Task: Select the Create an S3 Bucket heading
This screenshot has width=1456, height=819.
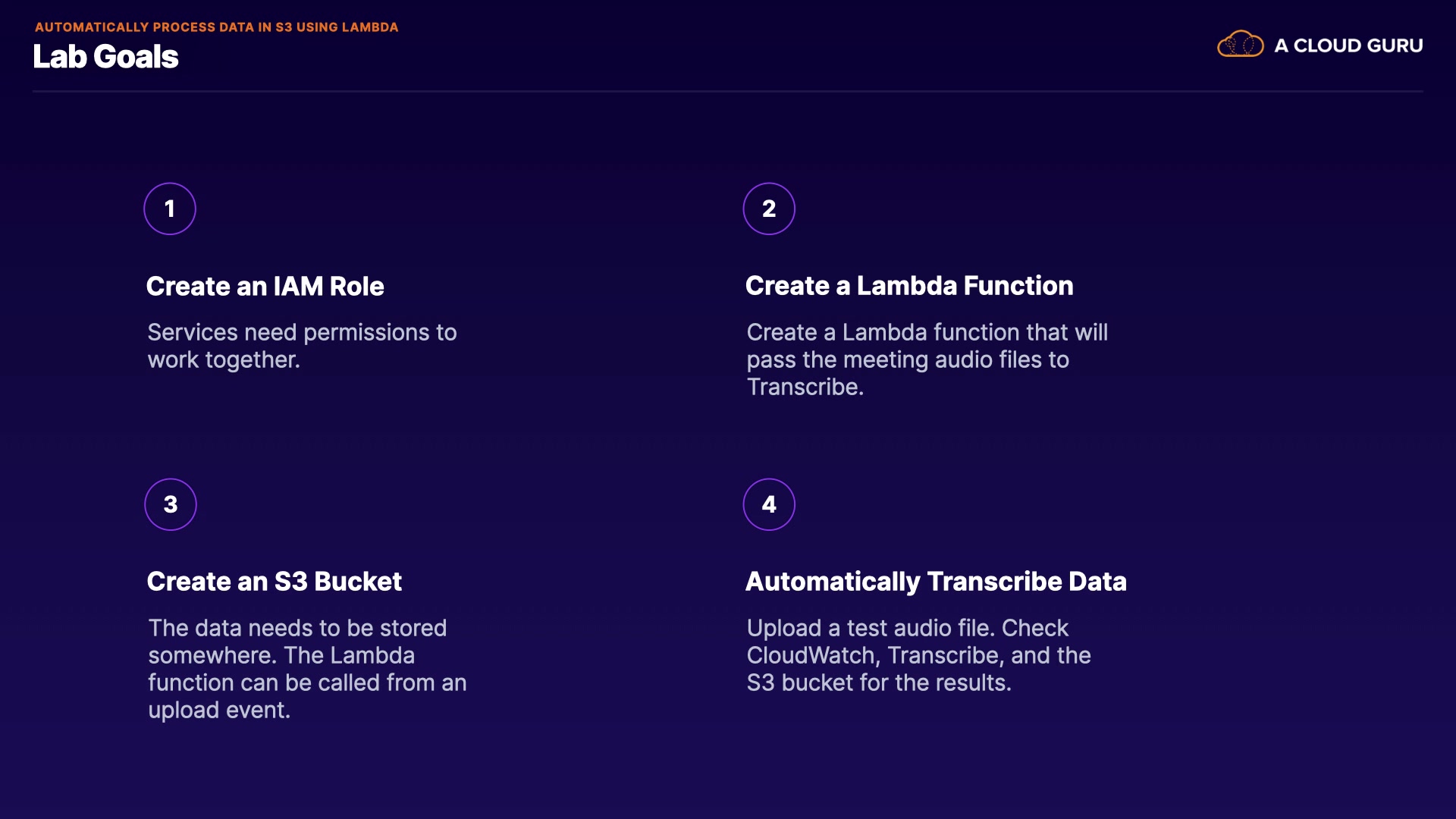Action: click(x=274, y=581)
